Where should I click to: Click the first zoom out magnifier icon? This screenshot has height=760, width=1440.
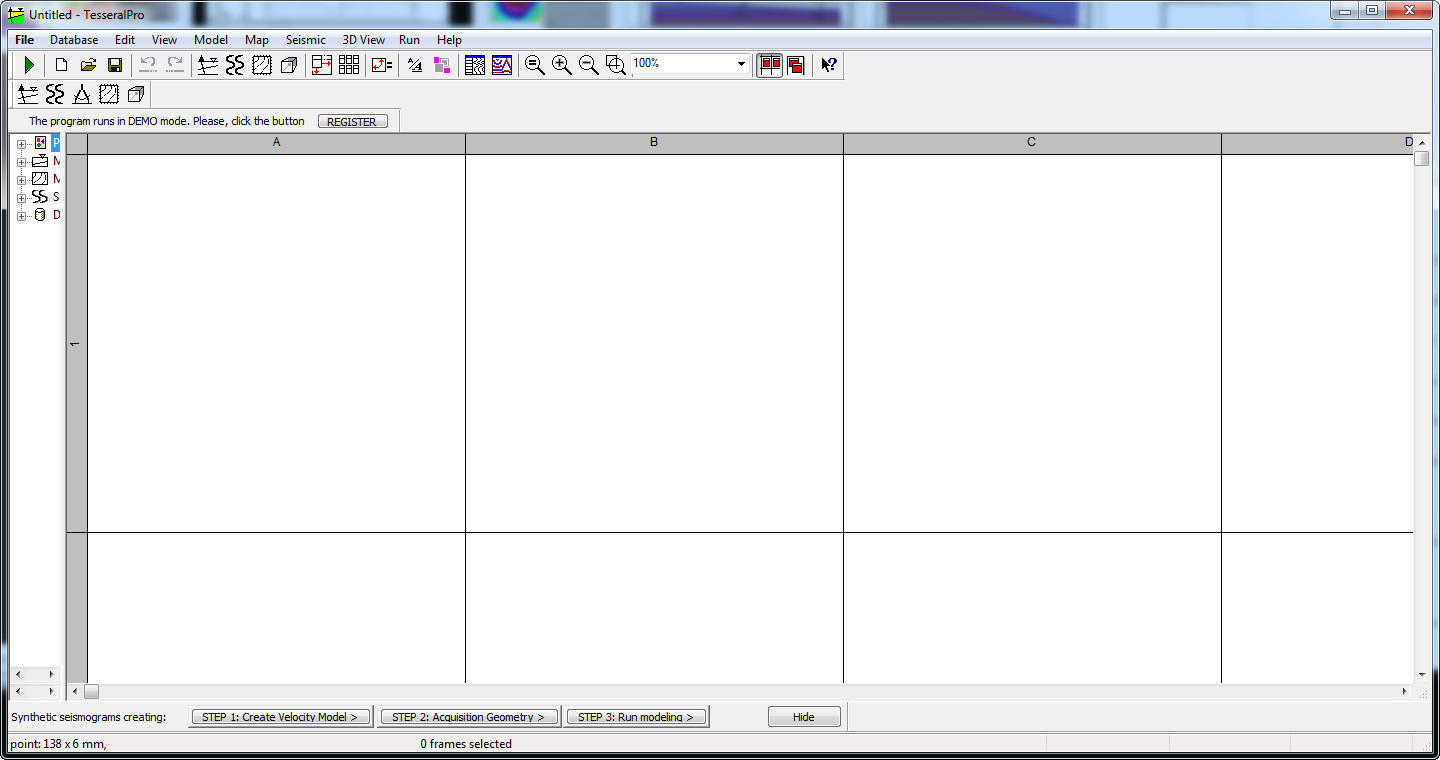point(535,65)
